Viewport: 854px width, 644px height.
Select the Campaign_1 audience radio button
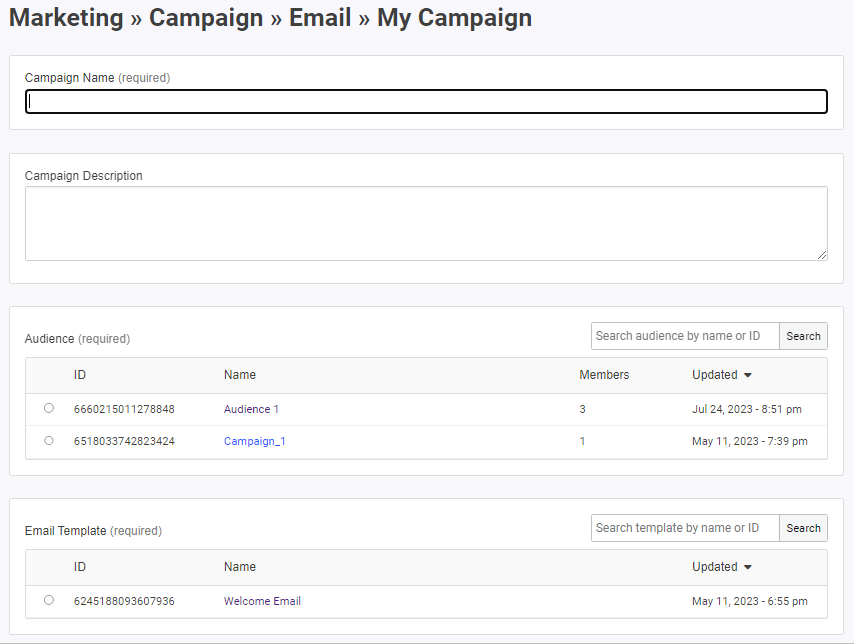pos(49,440)
